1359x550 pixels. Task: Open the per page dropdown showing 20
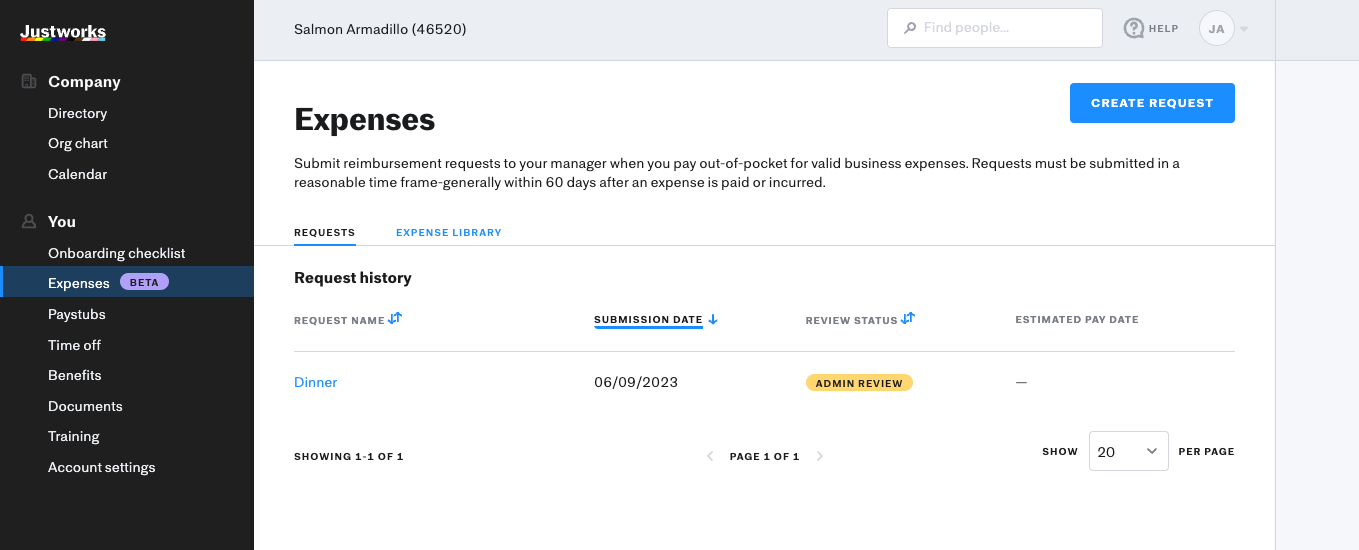point(1128,451)
